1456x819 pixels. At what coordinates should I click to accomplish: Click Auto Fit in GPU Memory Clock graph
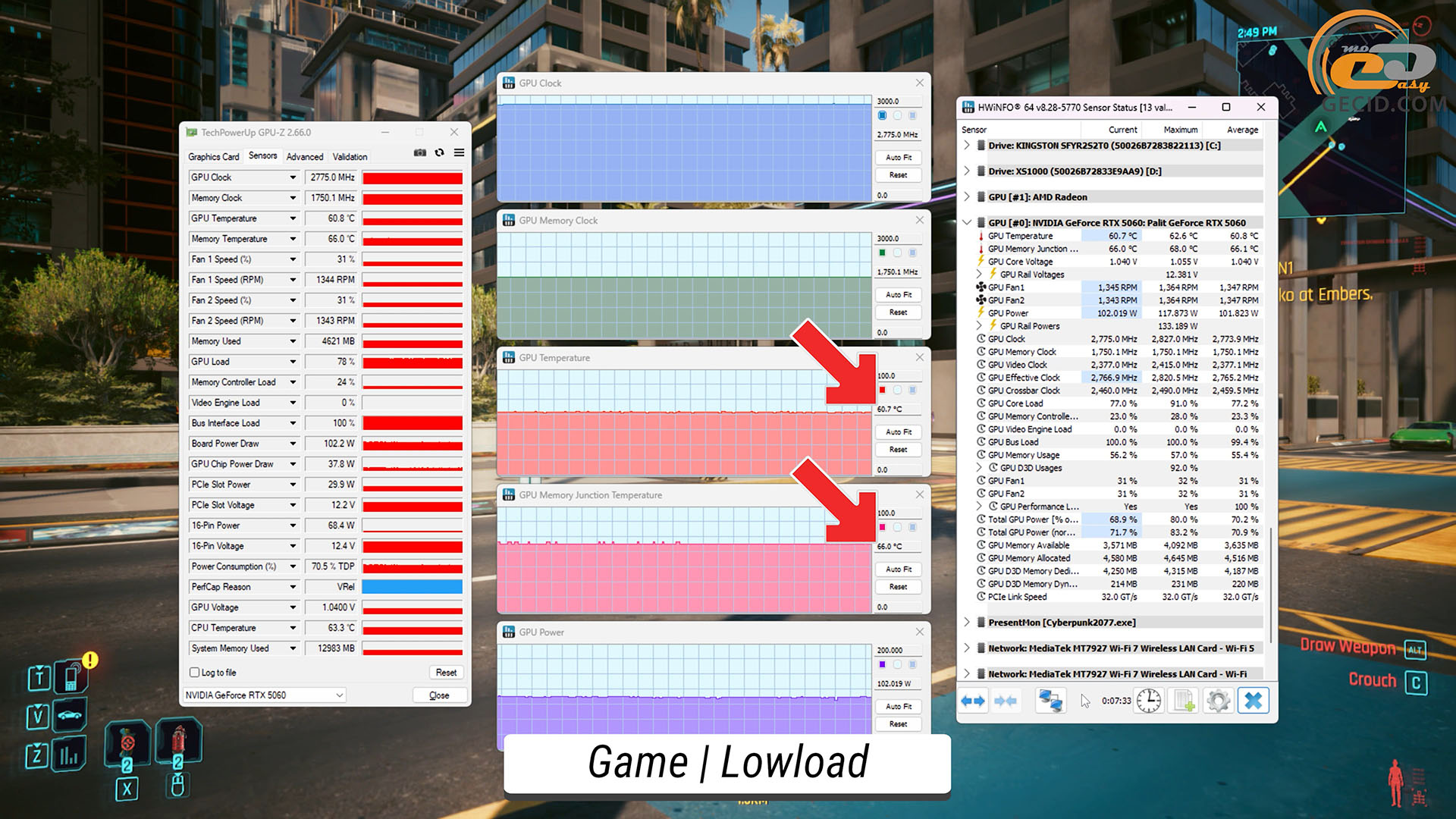(x=899, y=295)
